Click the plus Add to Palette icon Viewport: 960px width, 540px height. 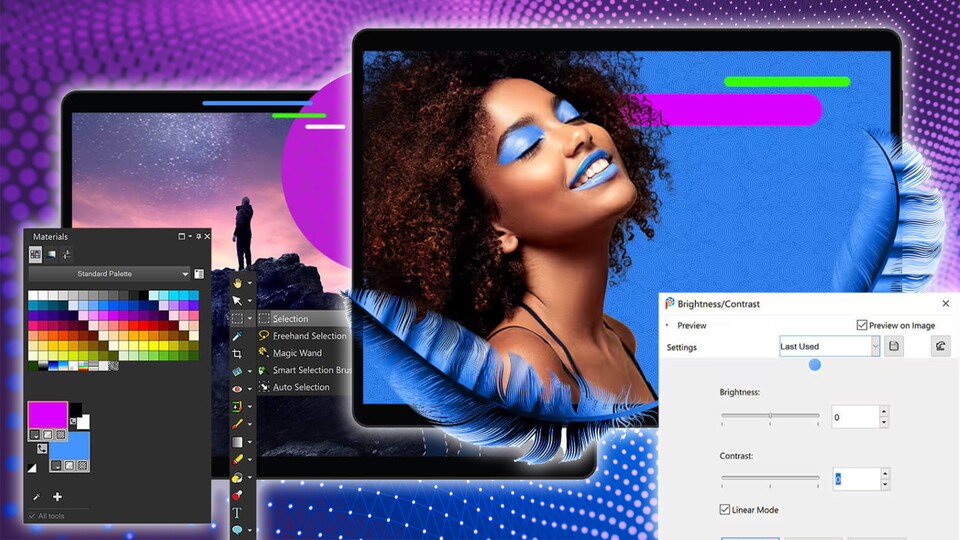(57, 497)
